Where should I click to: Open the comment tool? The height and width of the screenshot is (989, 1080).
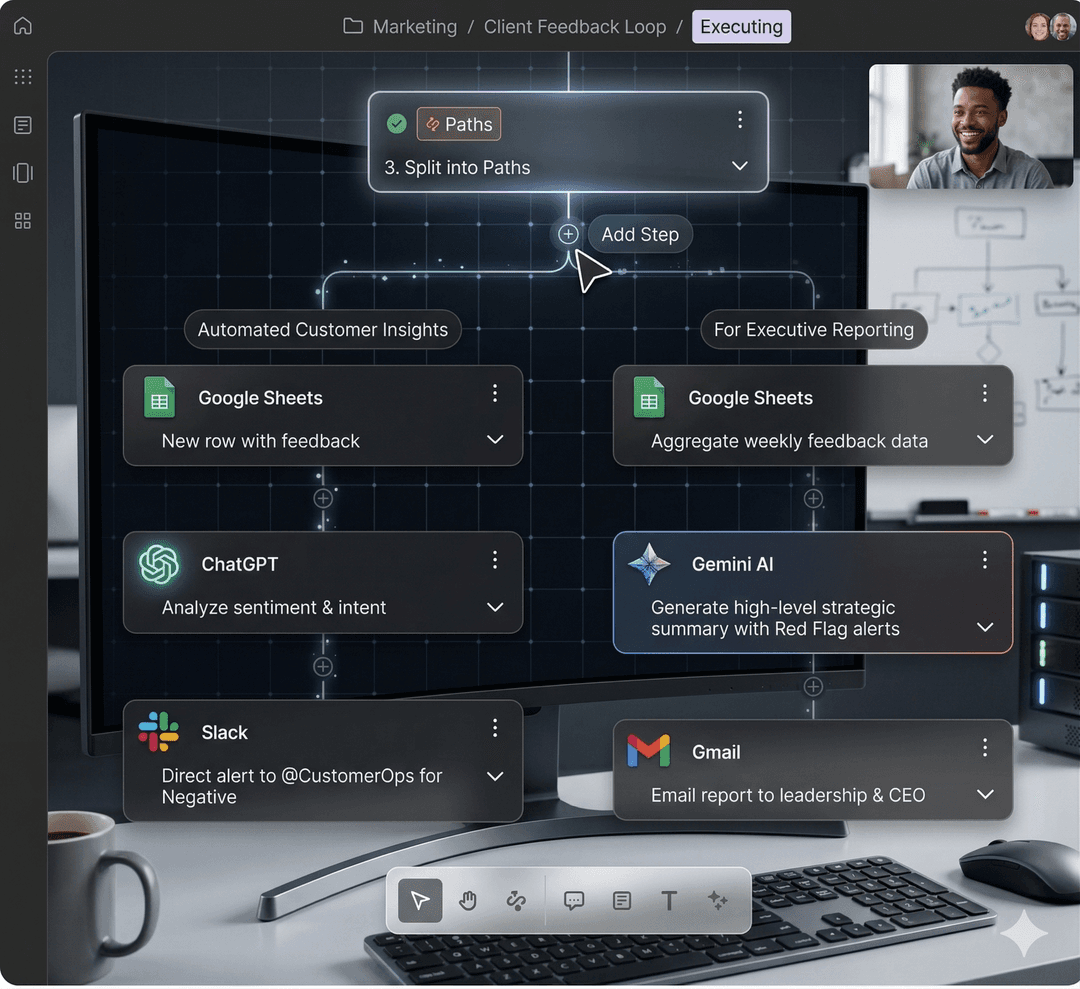point(573,900)
